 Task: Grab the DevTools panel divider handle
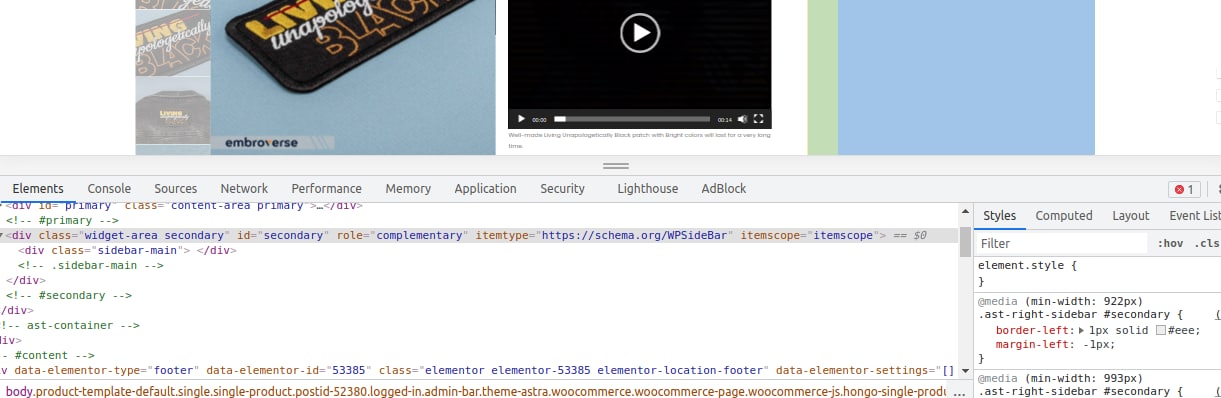pos(616,166)
